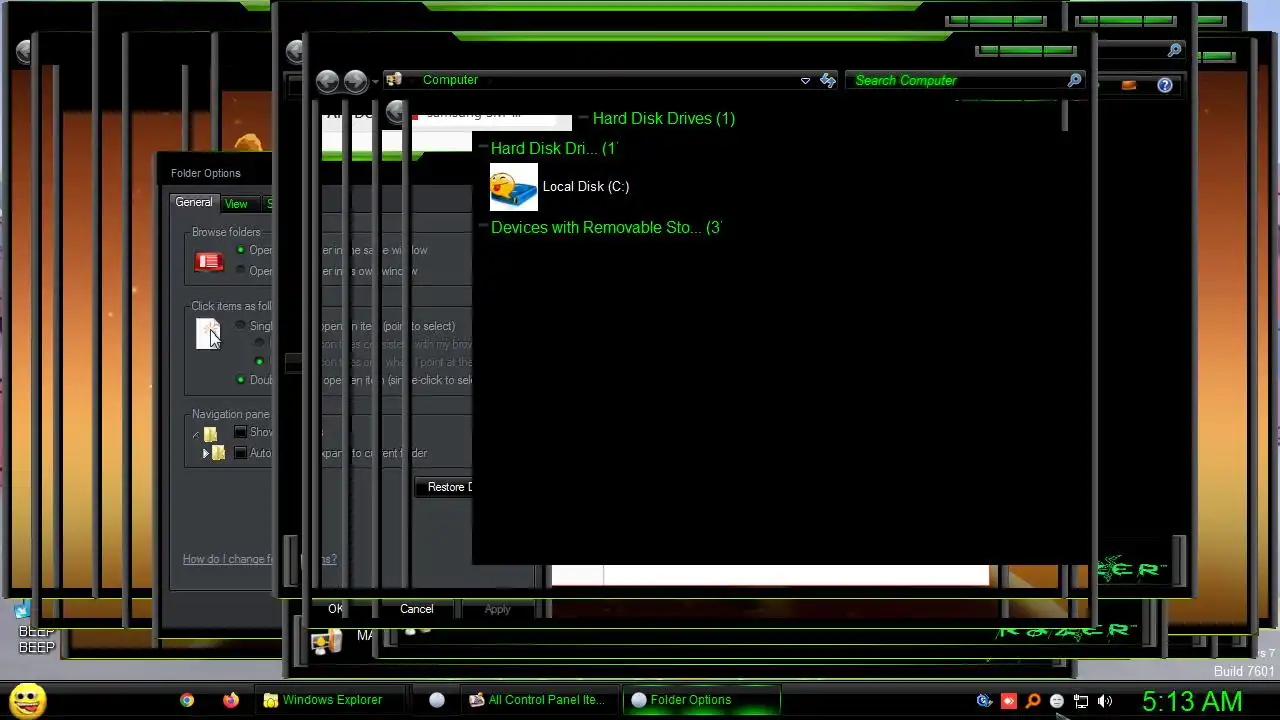Click the Click items as follows page icon

click(208, 334)
